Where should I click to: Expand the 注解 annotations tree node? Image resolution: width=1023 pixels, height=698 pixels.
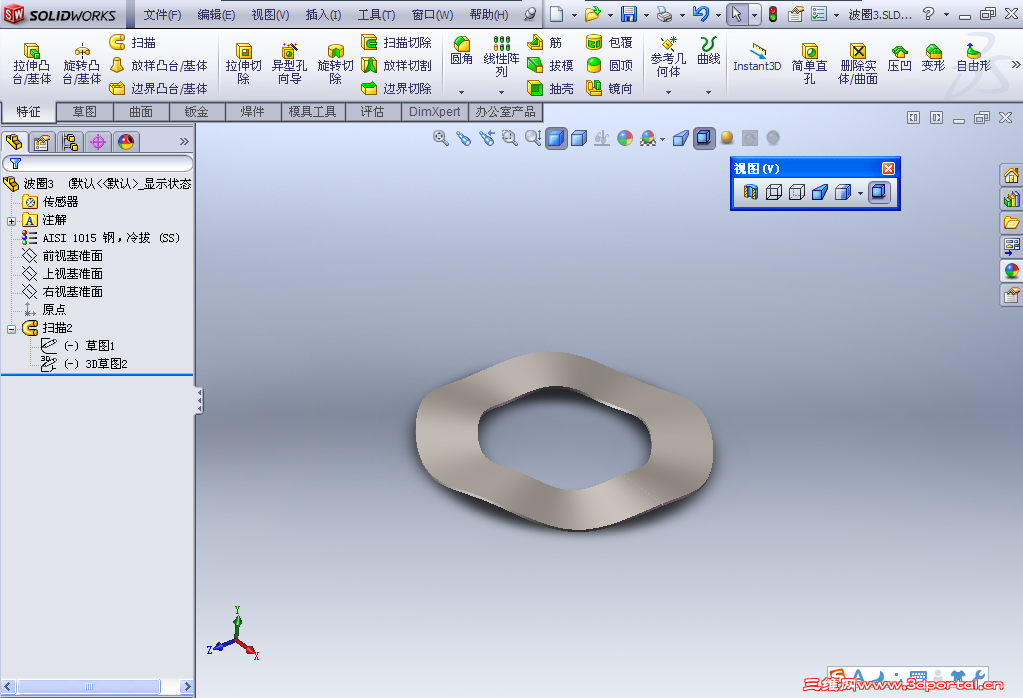point(11,221)
